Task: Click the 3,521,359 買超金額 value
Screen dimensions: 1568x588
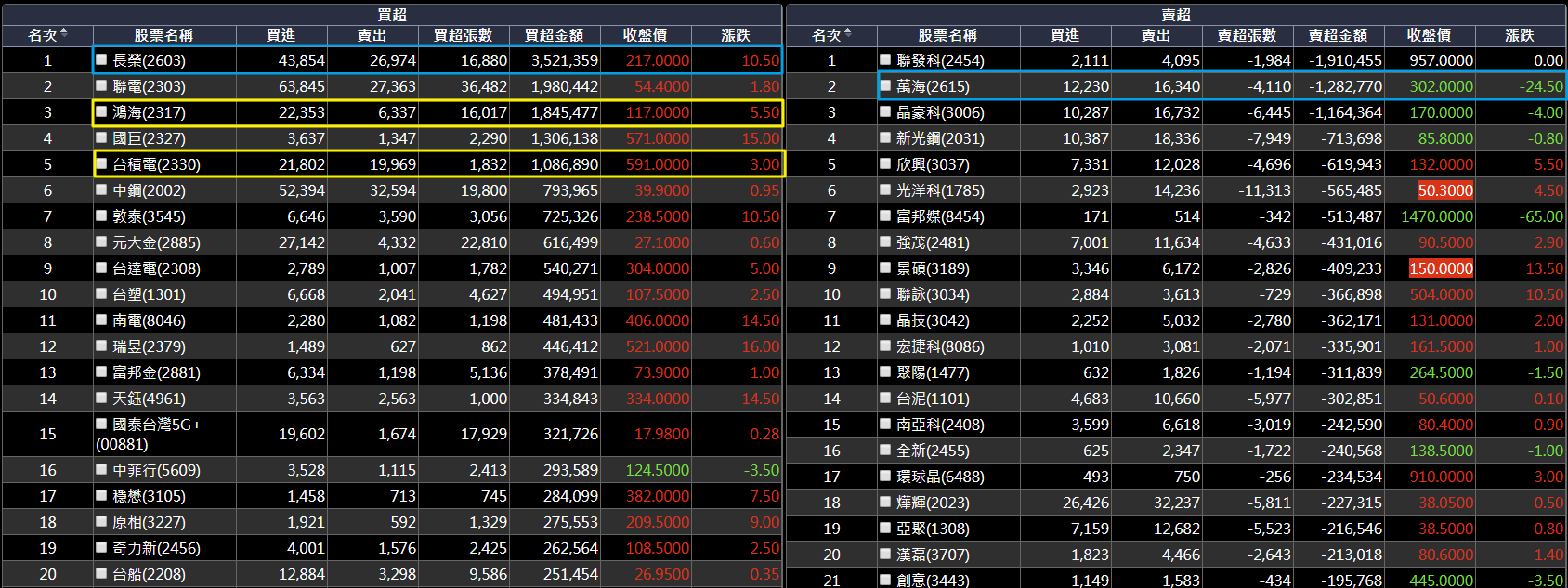Action: click(x=565, y=60)
